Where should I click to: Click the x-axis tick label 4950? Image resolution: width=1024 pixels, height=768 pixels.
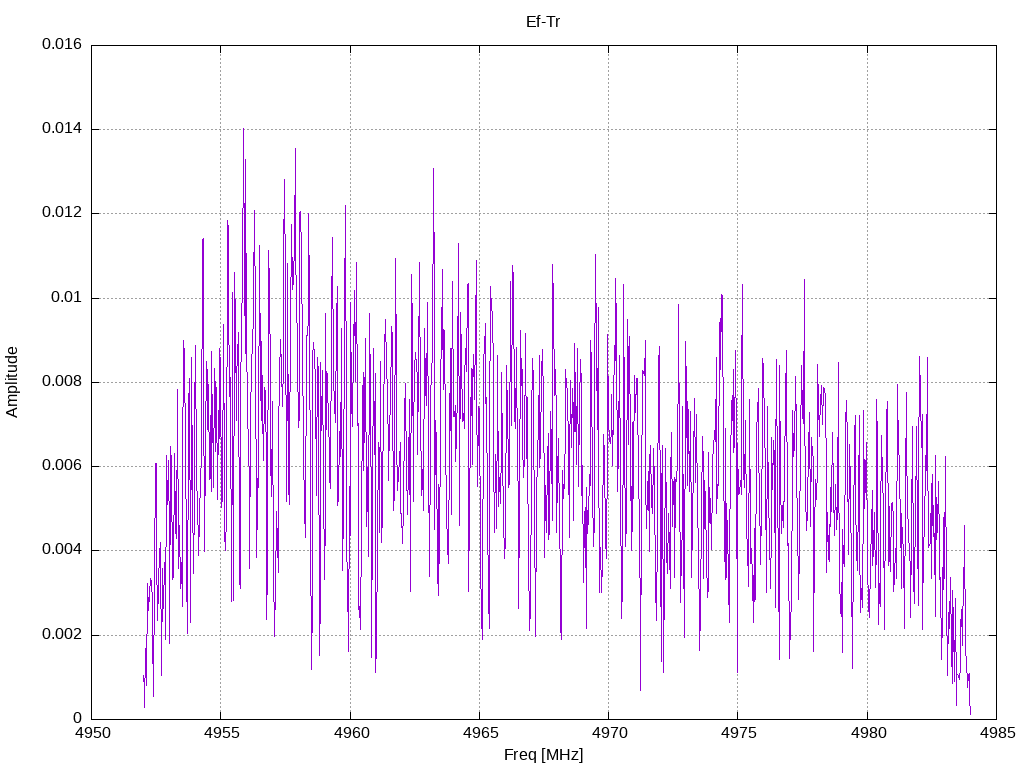click(92, 733)
